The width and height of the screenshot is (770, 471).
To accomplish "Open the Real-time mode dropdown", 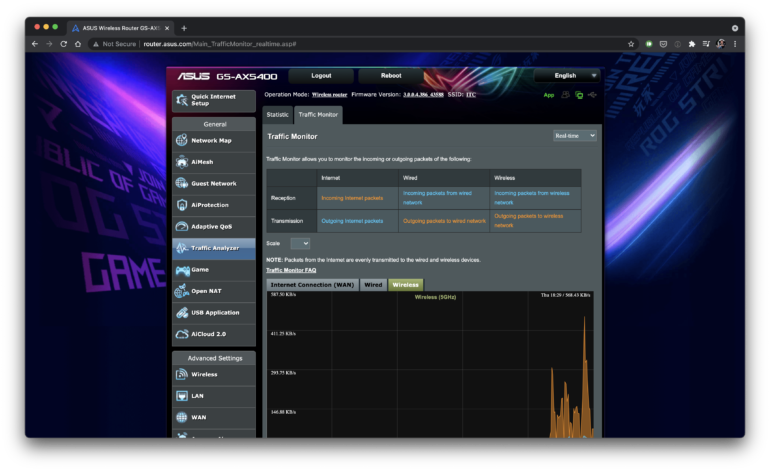I will click(x=575, y=136).
